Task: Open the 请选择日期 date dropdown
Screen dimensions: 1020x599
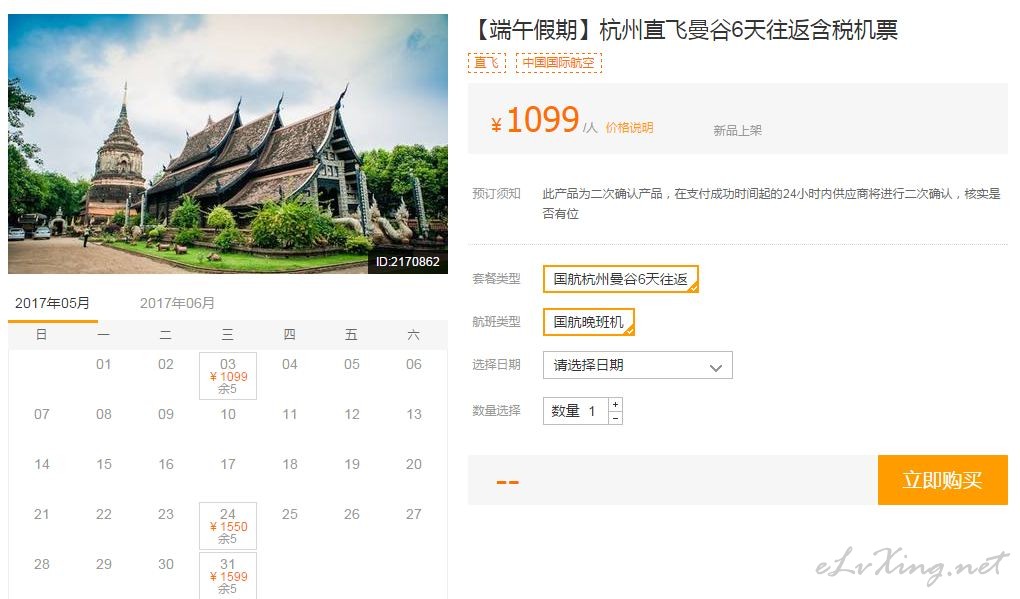Action: pos(637,365)
